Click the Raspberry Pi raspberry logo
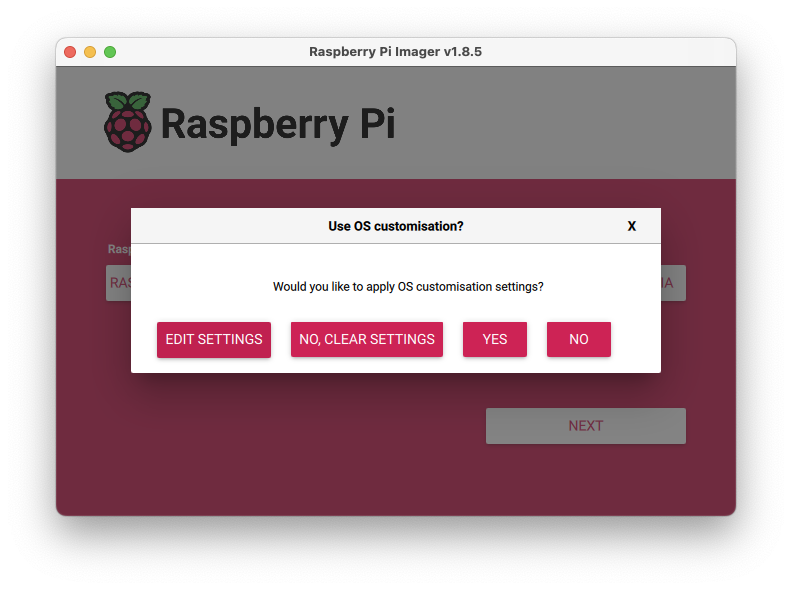 128,122
